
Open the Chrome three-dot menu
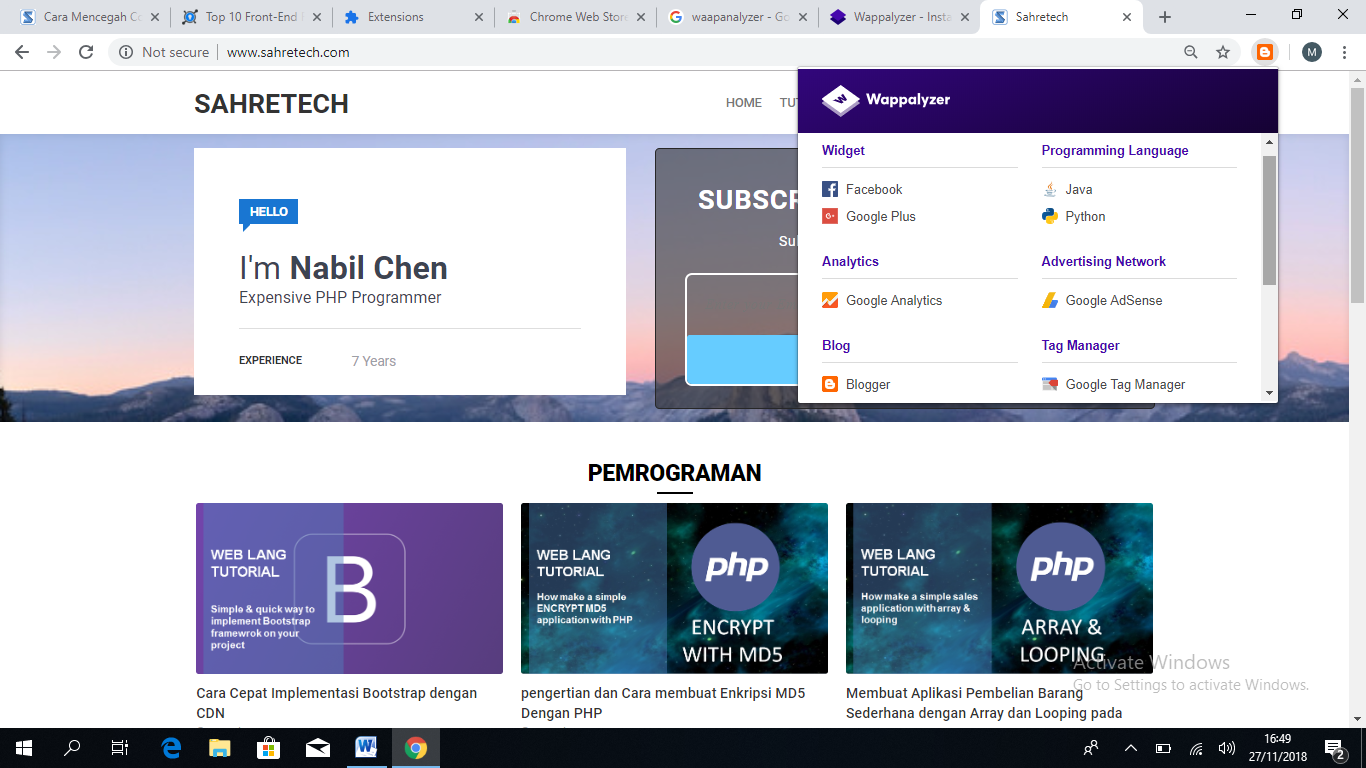point(1344,52)
